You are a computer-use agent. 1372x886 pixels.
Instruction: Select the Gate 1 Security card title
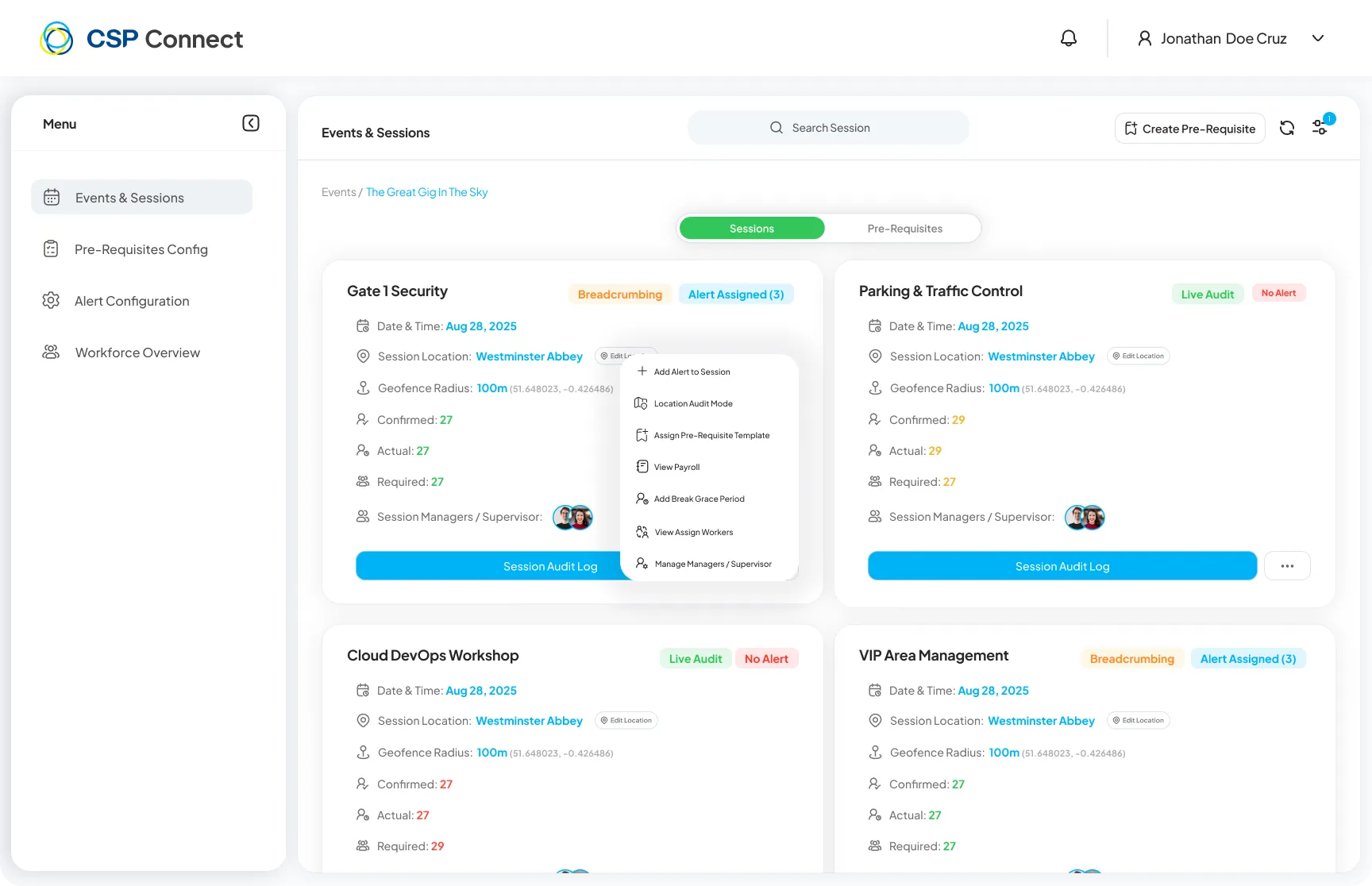[397, 291]
